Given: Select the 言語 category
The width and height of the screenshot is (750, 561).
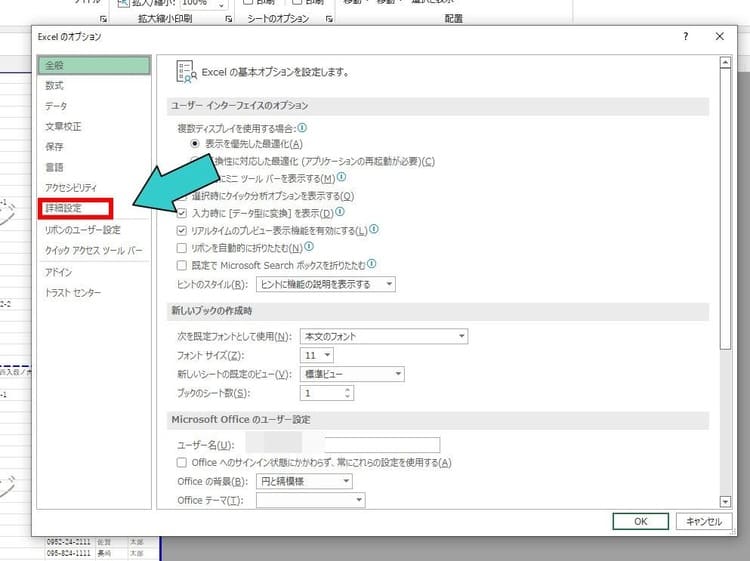Looking at the screenshot, I should point(55,167).
